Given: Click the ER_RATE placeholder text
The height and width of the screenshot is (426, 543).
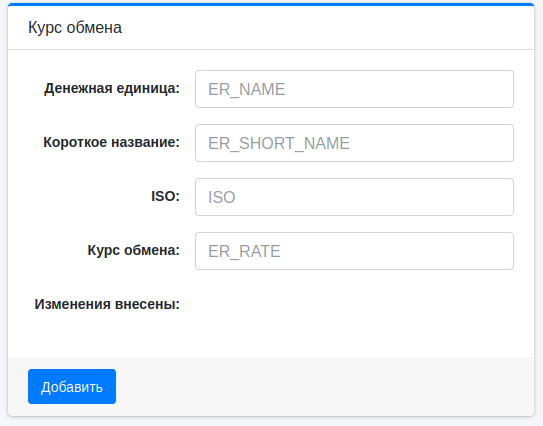Looking at the screenshot, I should (244, 251).
